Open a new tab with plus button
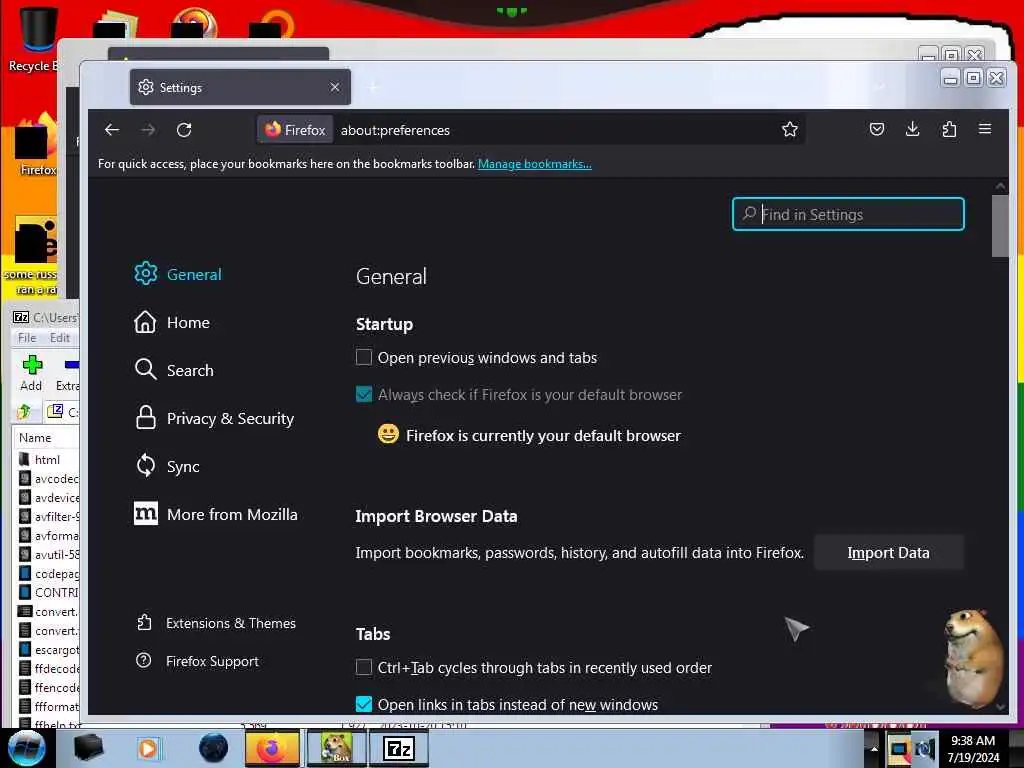 tap(374, 87)
